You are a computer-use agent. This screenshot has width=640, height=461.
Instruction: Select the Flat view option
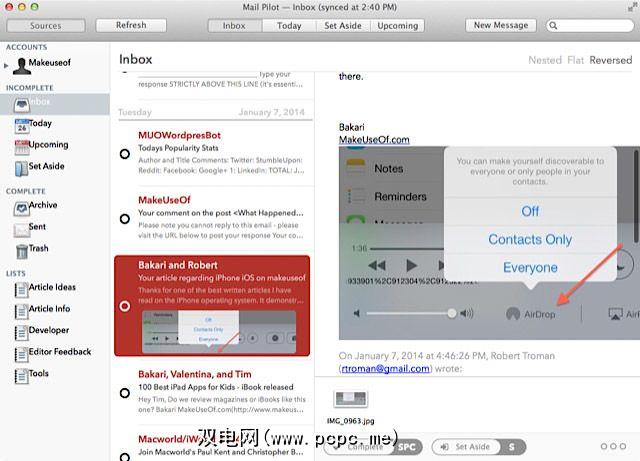click(x=576, y=60)
